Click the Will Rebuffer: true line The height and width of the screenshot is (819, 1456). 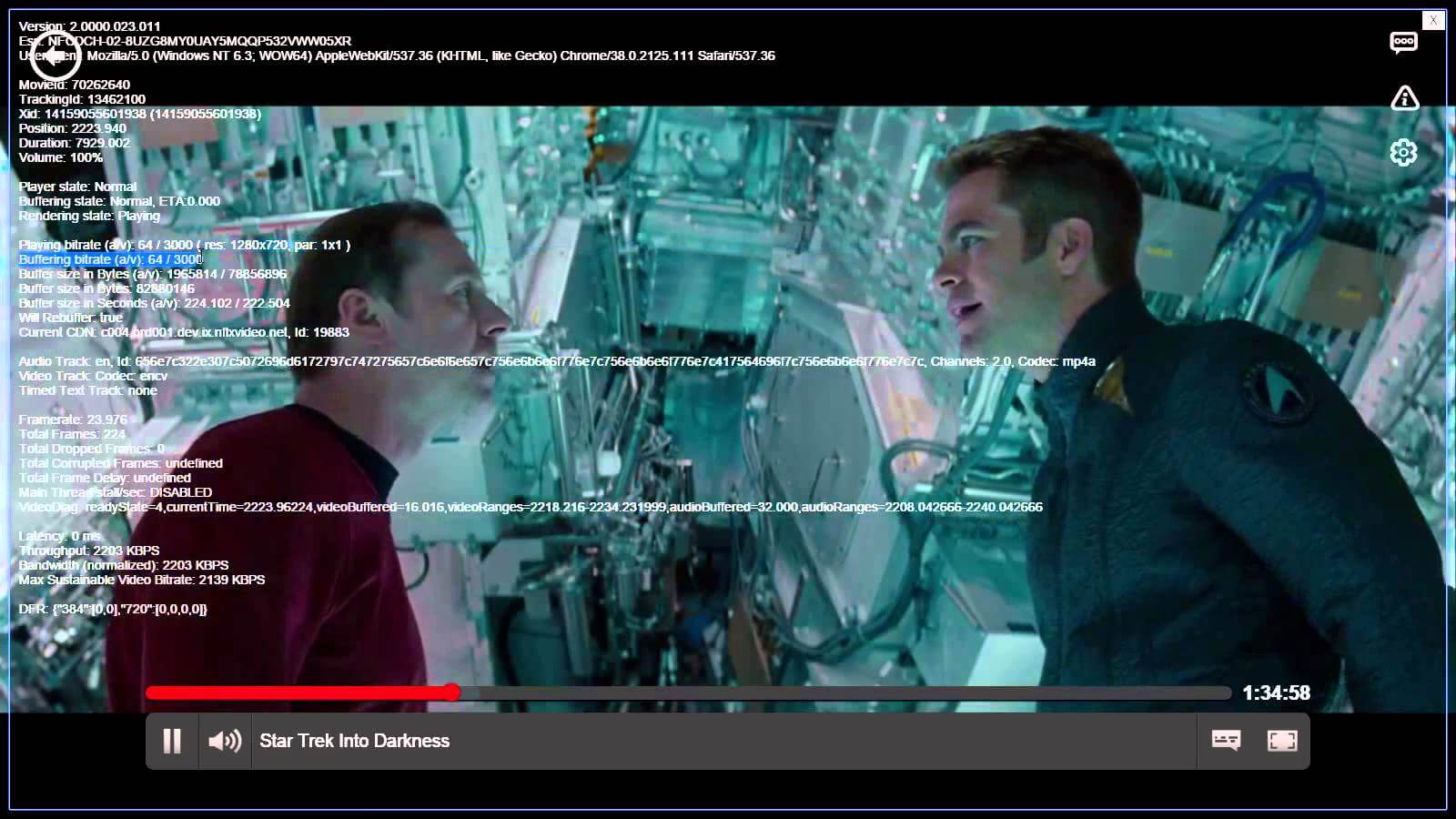pos(71,318)
